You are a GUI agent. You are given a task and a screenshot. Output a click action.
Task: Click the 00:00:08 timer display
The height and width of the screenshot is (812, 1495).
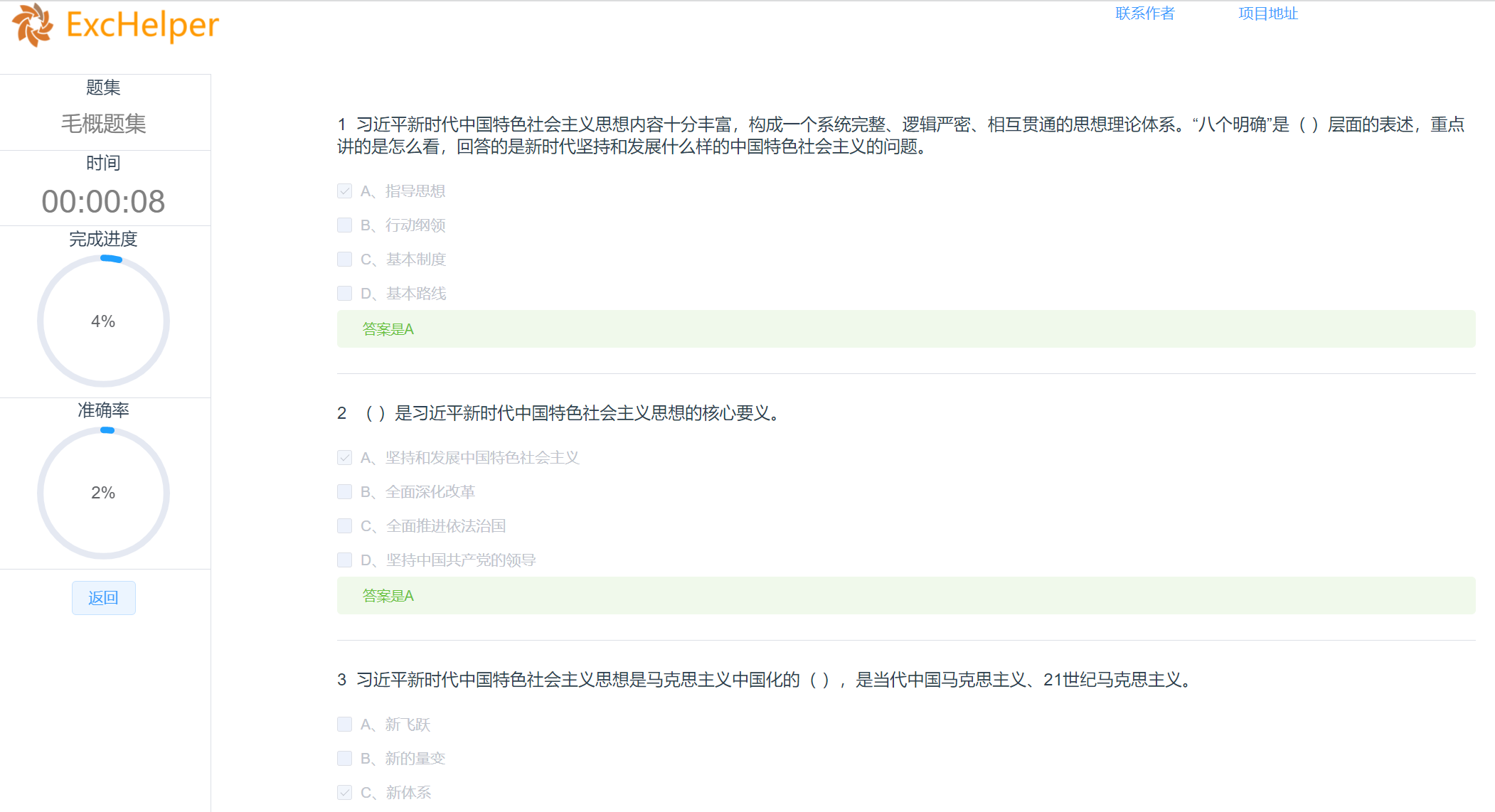tap(103, 202)
